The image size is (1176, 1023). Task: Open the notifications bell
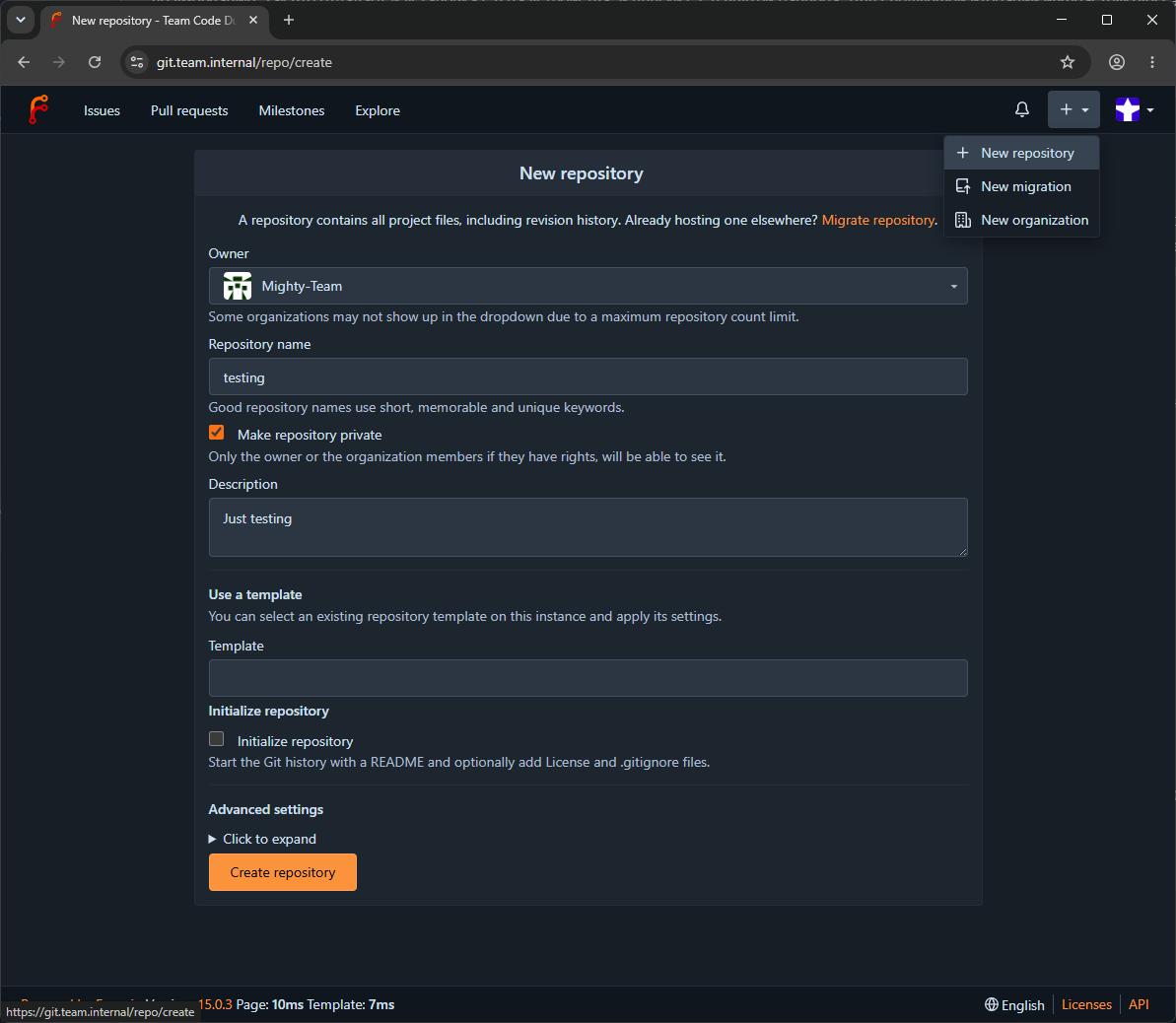point(1021,109)
